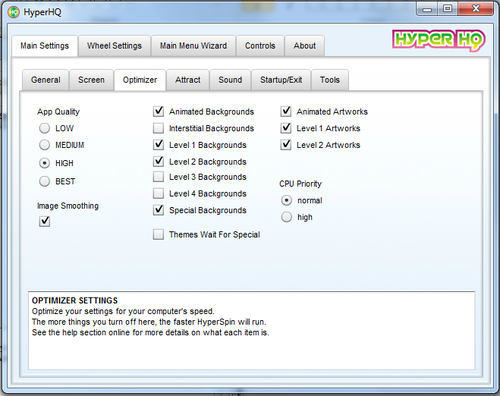
Task: Open the Main Menu Wizard tab
Action: click(x=193, y=46)
